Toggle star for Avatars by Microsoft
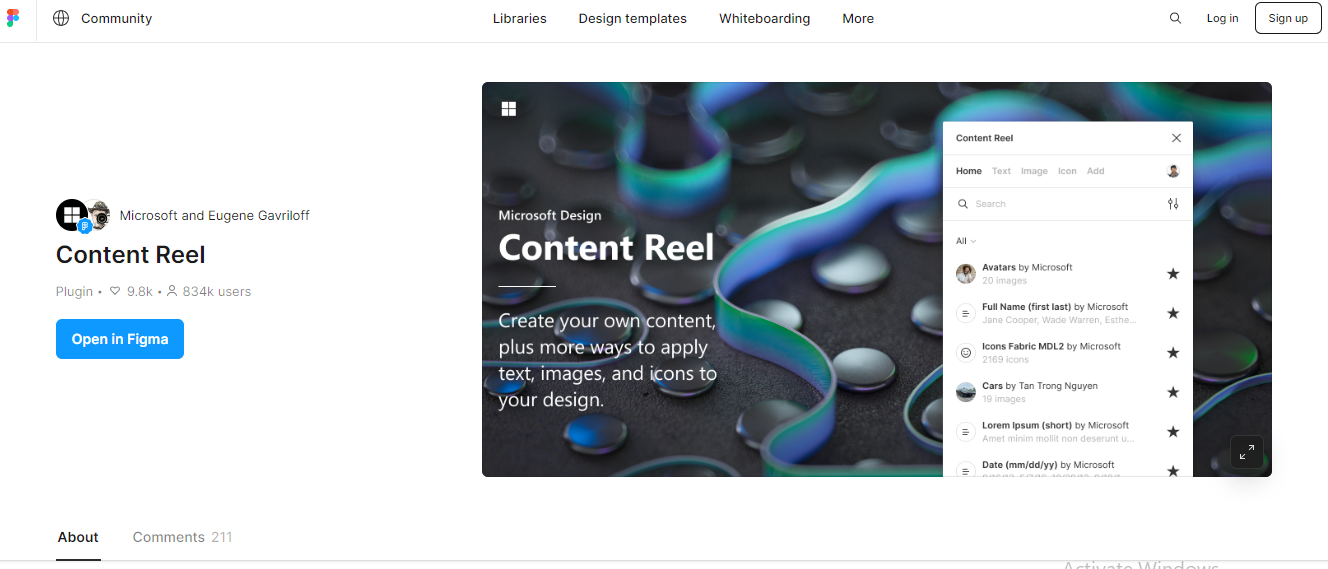1328x569 pixels. click(x=1173, y=274)
